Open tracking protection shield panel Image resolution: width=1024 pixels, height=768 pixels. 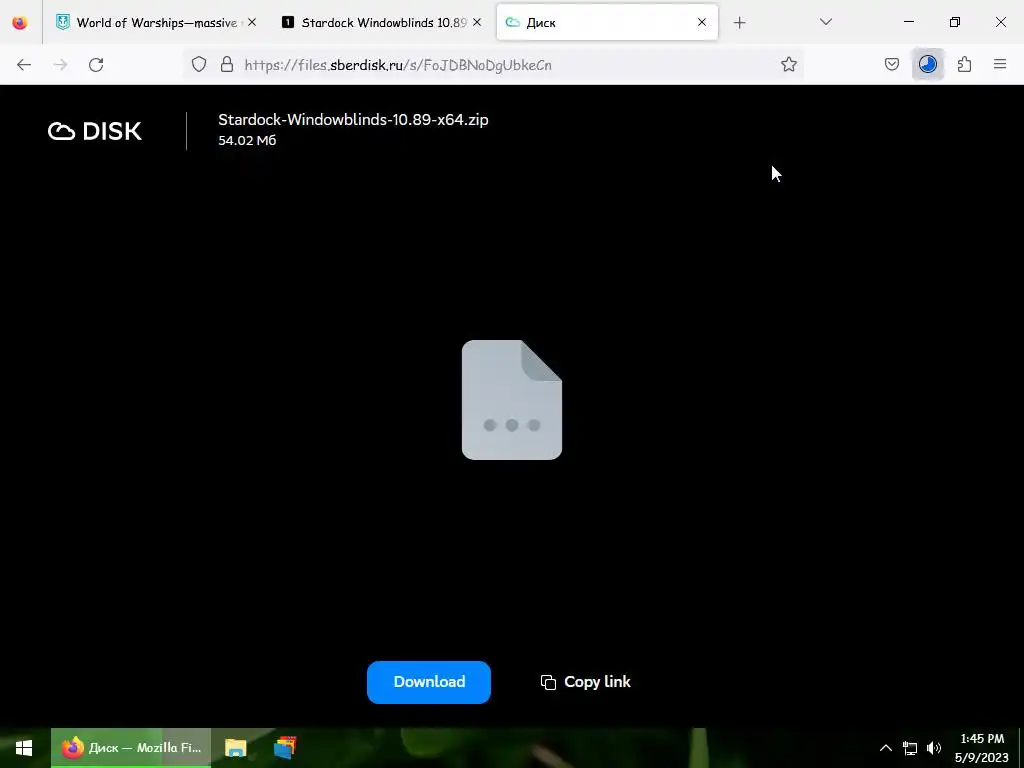[x=199, y=64]
